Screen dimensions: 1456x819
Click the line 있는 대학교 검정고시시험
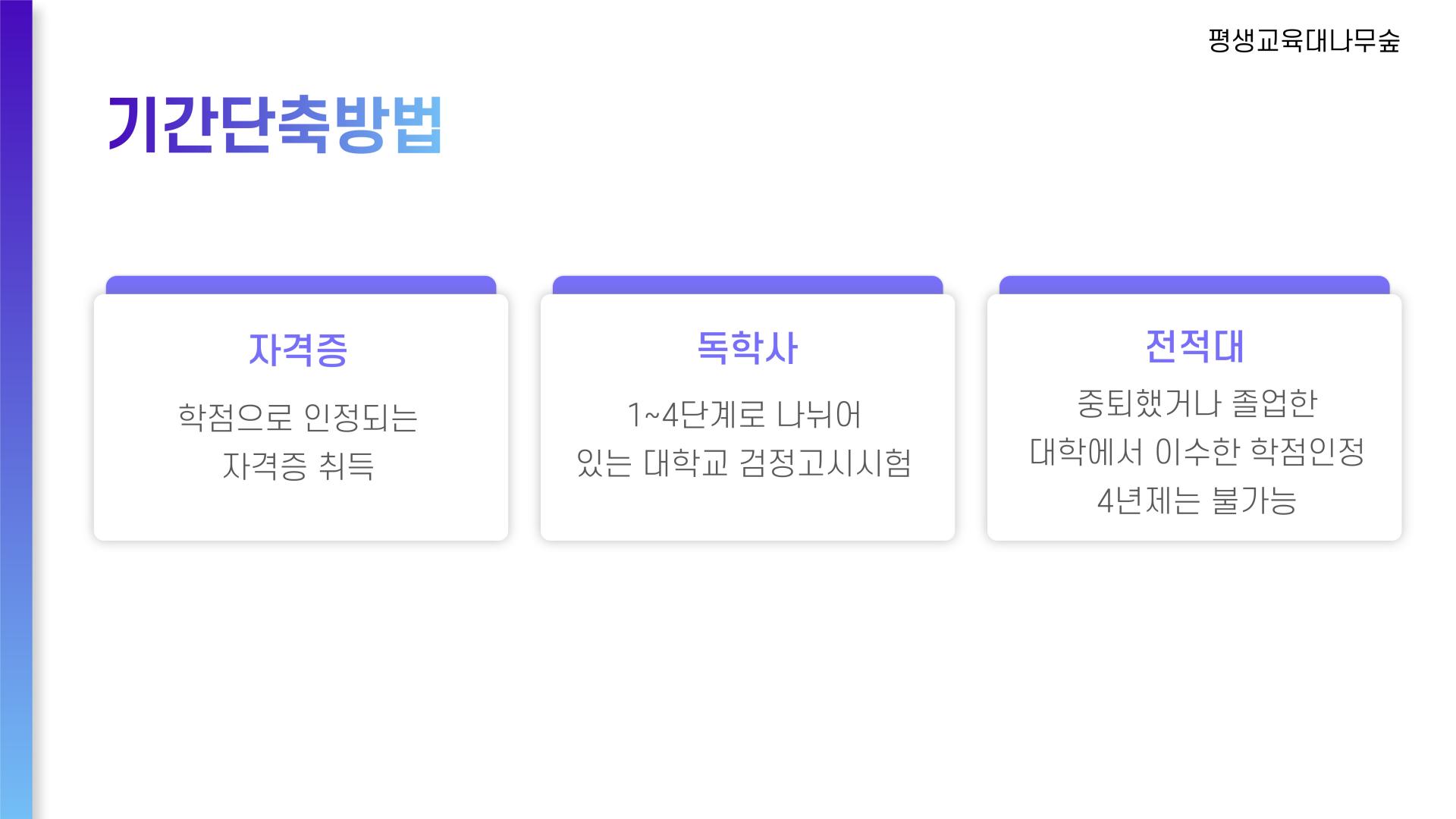pos(744,463)
